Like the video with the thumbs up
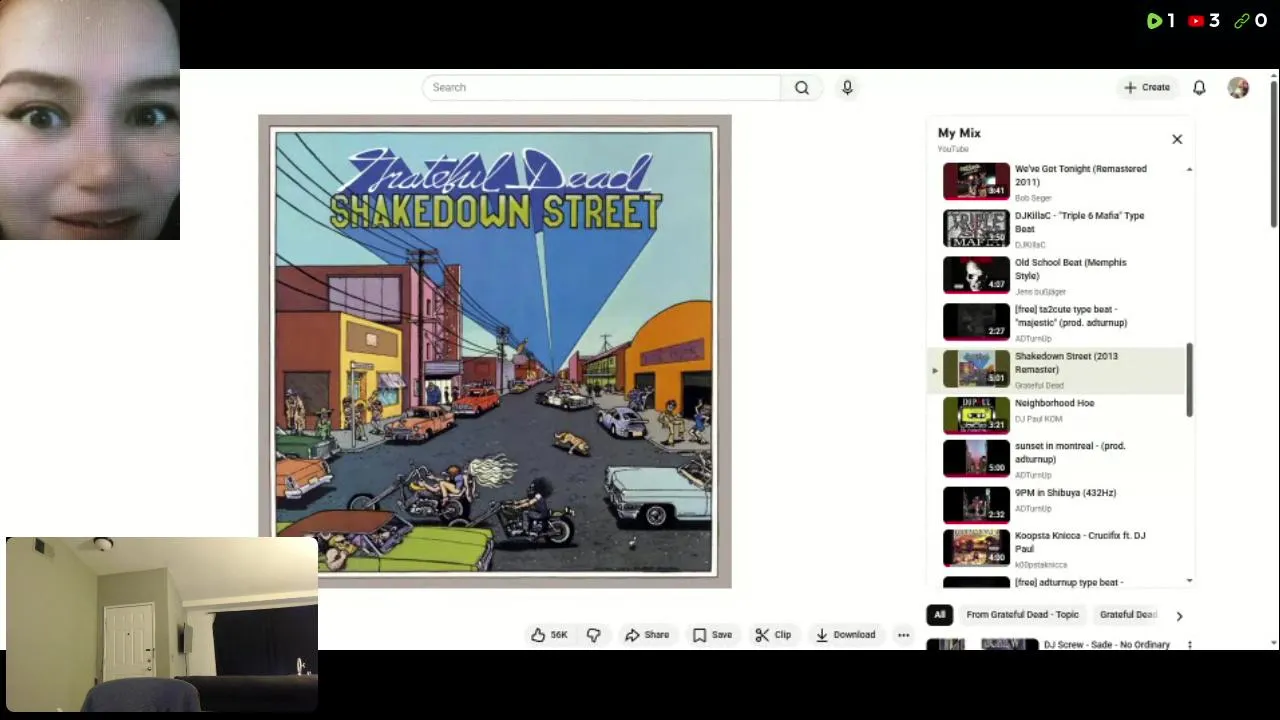1280x720 pixels. coord(549,635)
